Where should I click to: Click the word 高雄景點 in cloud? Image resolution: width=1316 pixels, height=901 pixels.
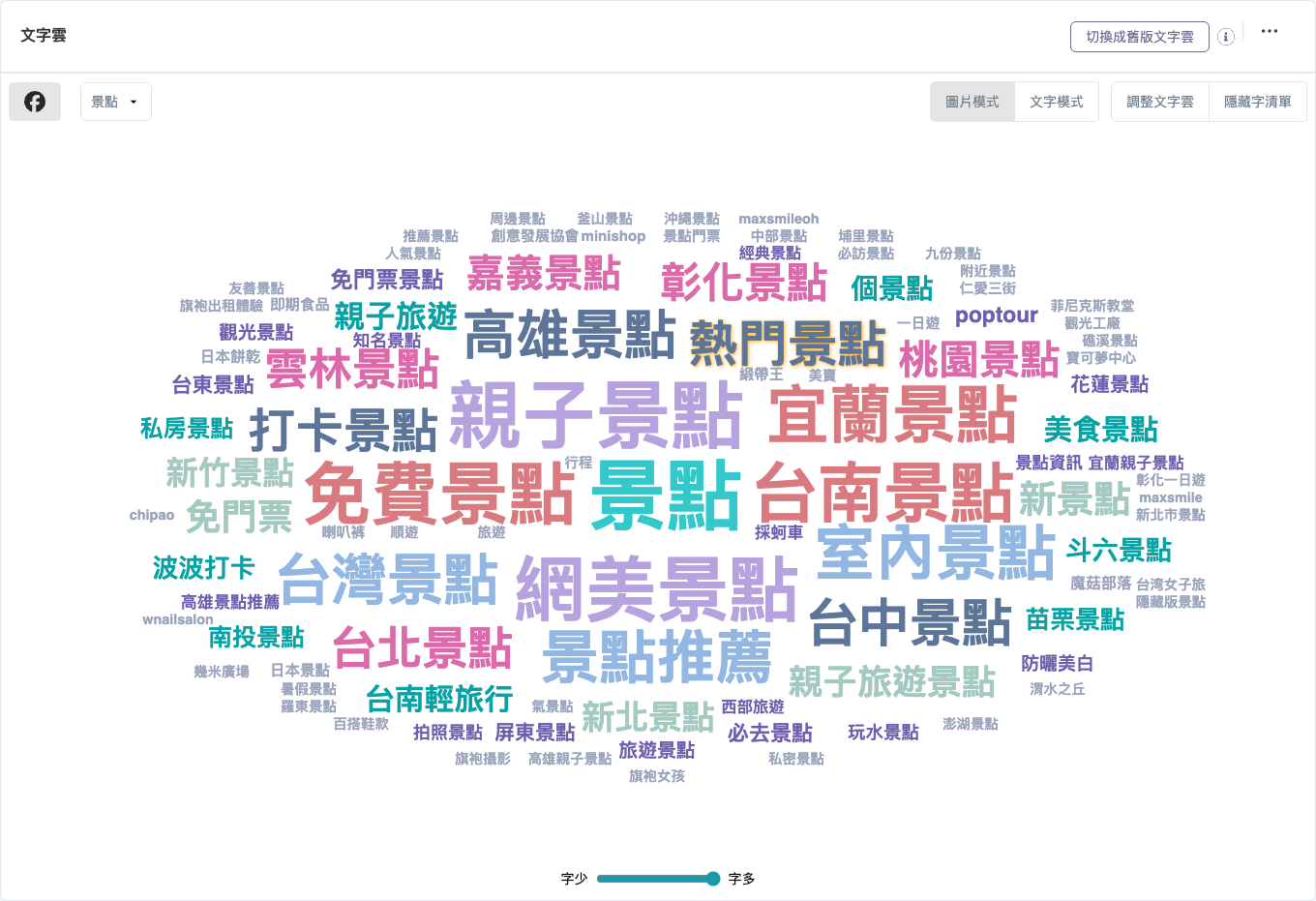[569, 336]
